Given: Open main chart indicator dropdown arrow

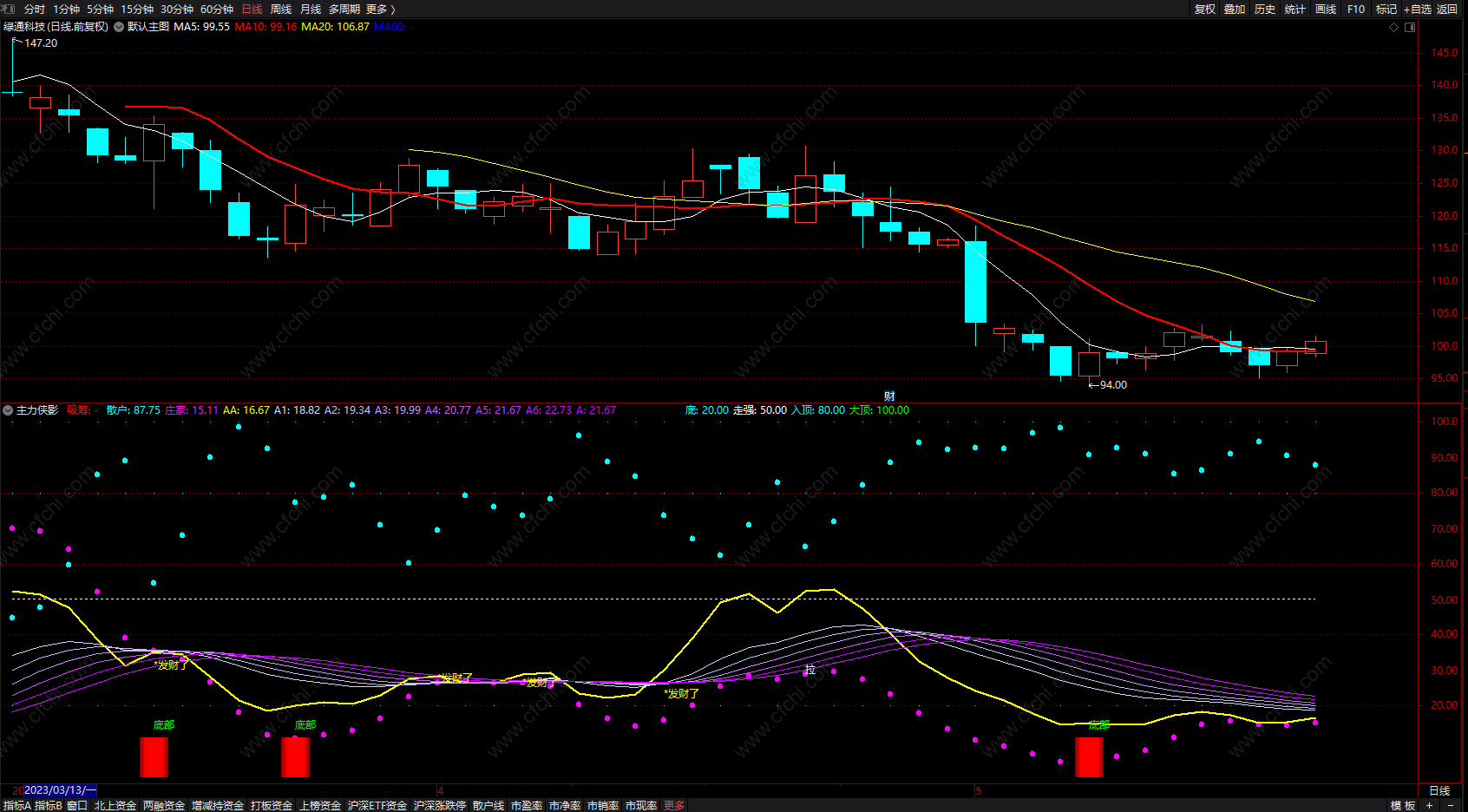Looking at the screenshot, I should coord(119,27).
